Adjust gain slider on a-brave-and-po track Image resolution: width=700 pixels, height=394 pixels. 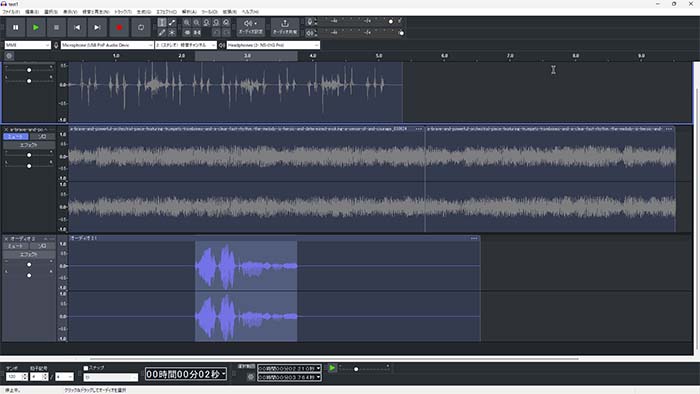coord(29,155)
